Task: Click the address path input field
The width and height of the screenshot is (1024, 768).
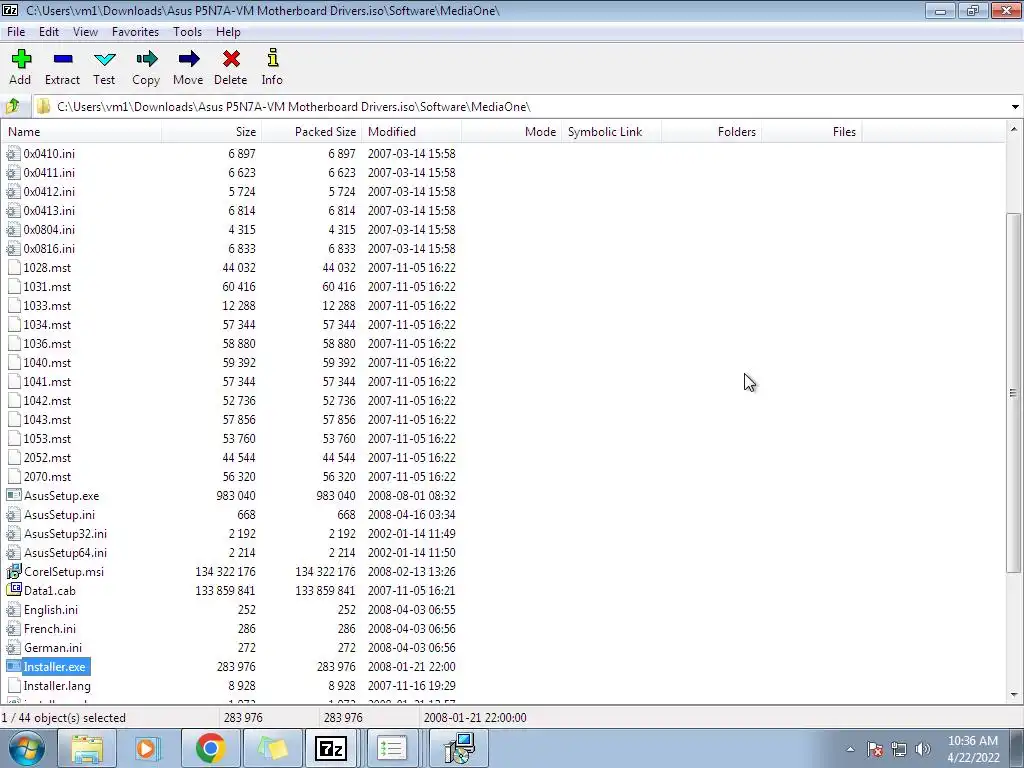Action: (x=519, y=106)
